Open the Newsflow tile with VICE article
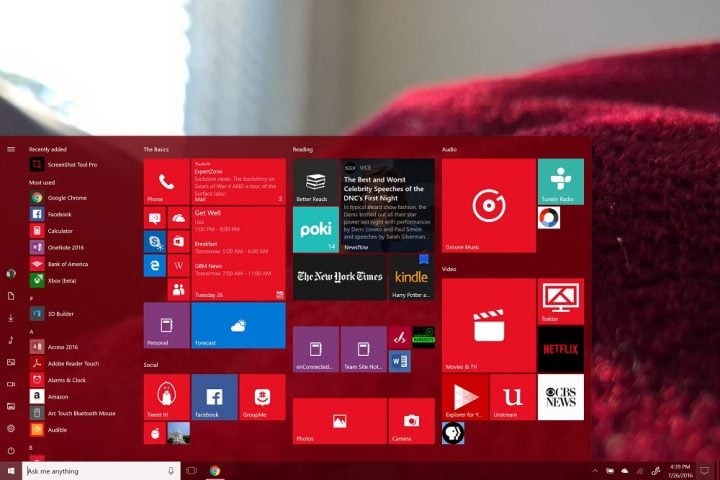Screen dimensions: 720x480 pyautogui.click(x=388, y=206)
